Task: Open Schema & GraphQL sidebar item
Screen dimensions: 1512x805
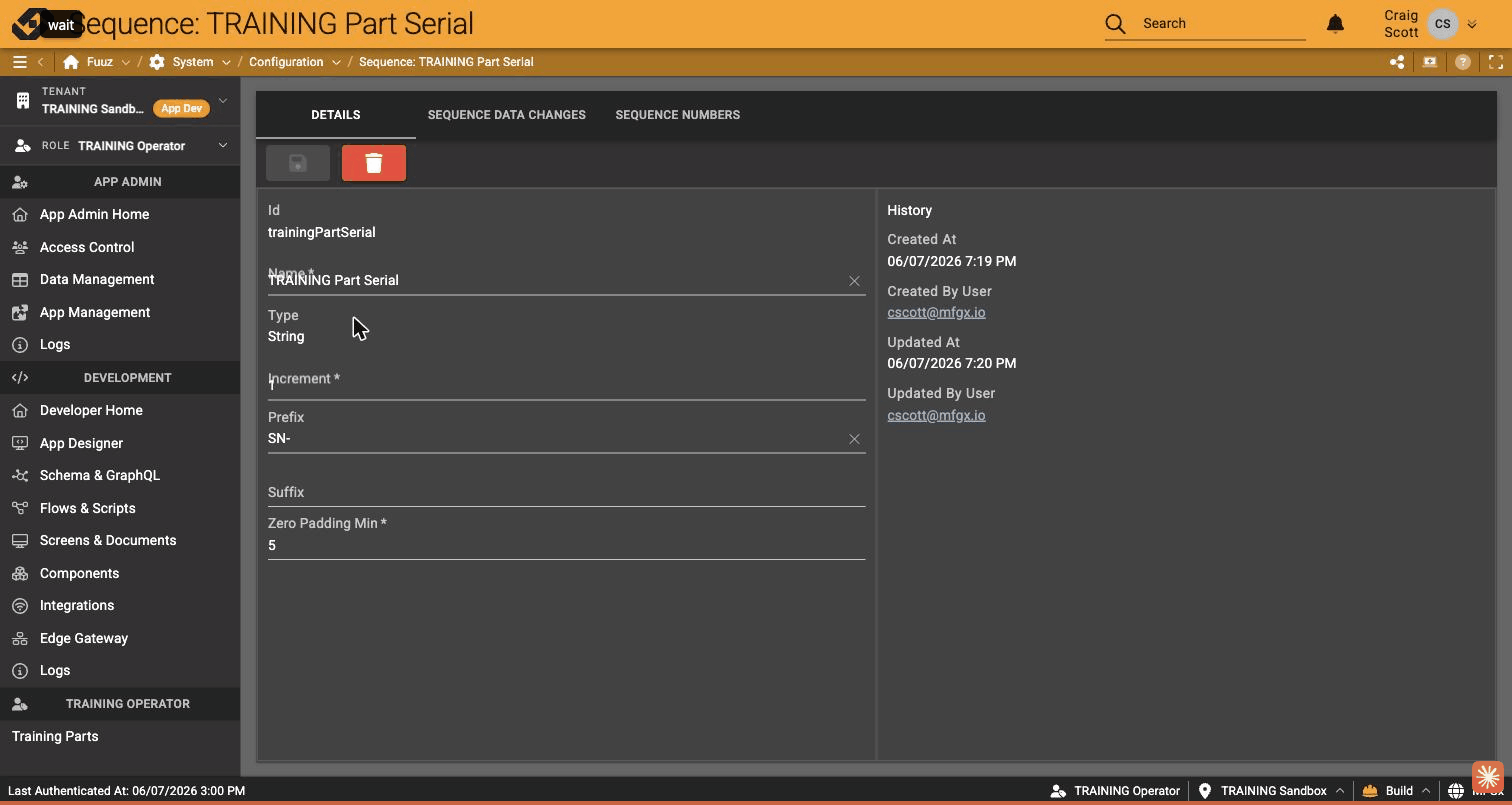Action: [100, 475]
